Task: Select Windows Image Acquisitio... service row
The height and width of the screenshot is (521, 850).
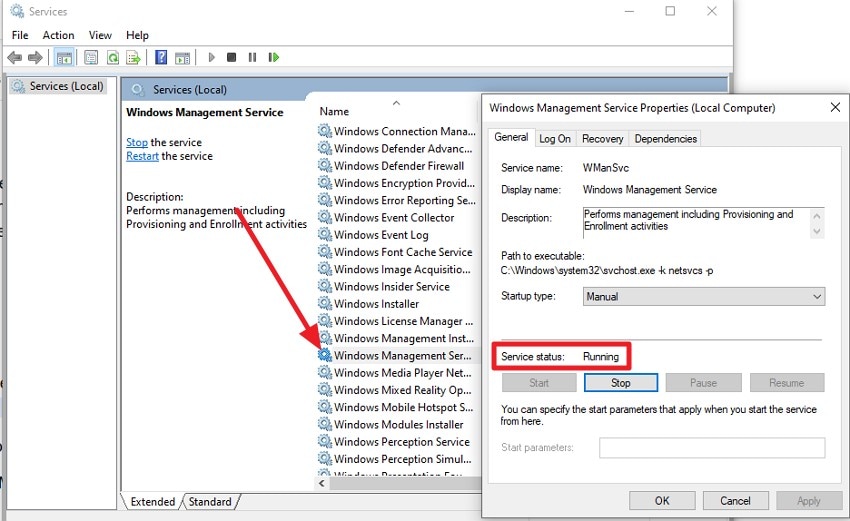Action: pyautogui.click(x=397, y=269)
